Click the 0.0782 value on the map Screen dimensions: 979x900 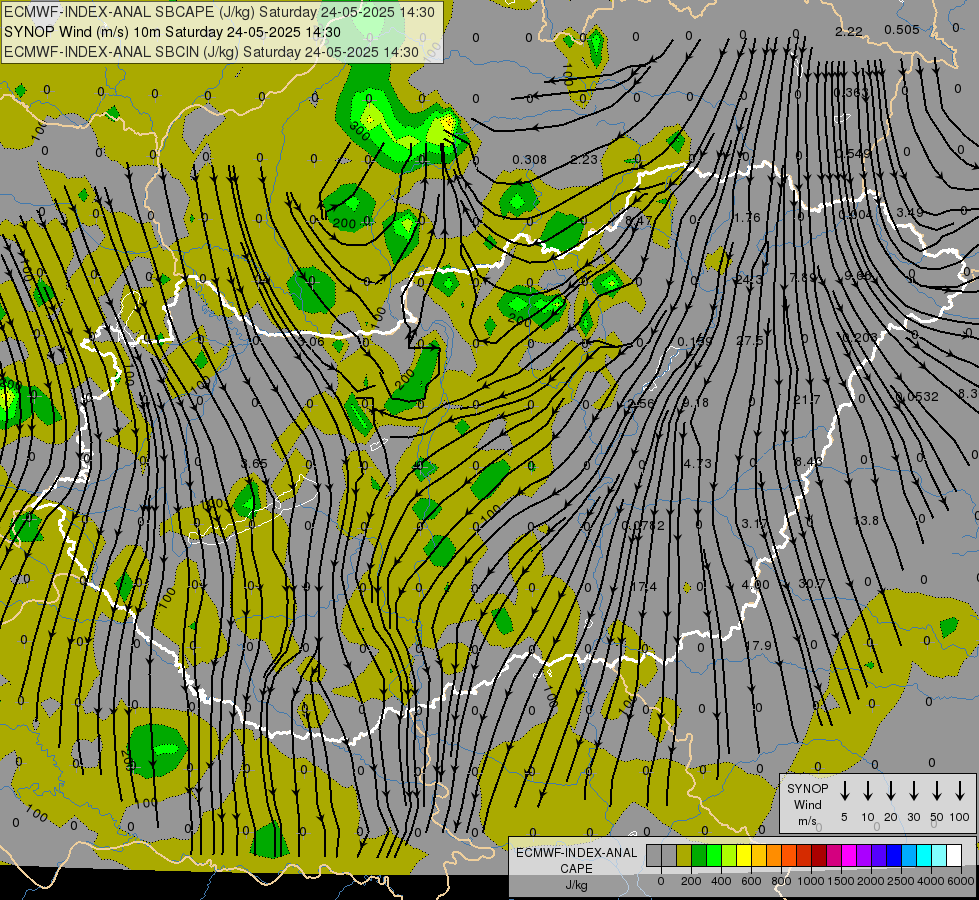(643, 525)
